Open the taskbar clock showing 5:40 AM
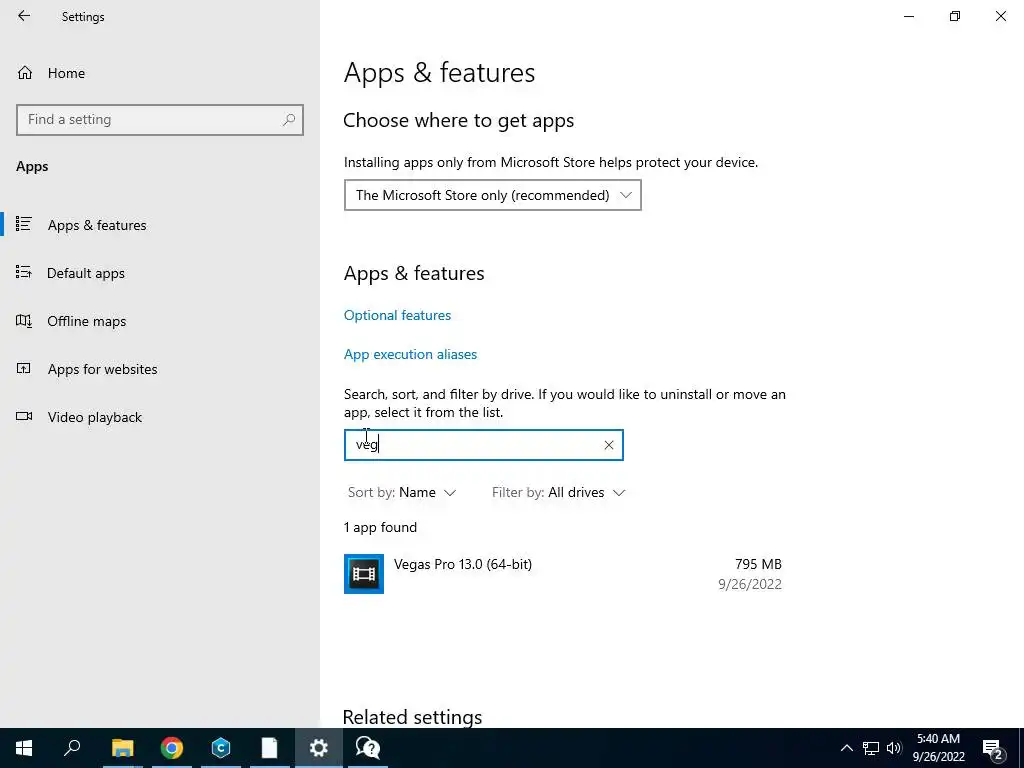This screenshot has height=768, width=1024. pos(938,748)
